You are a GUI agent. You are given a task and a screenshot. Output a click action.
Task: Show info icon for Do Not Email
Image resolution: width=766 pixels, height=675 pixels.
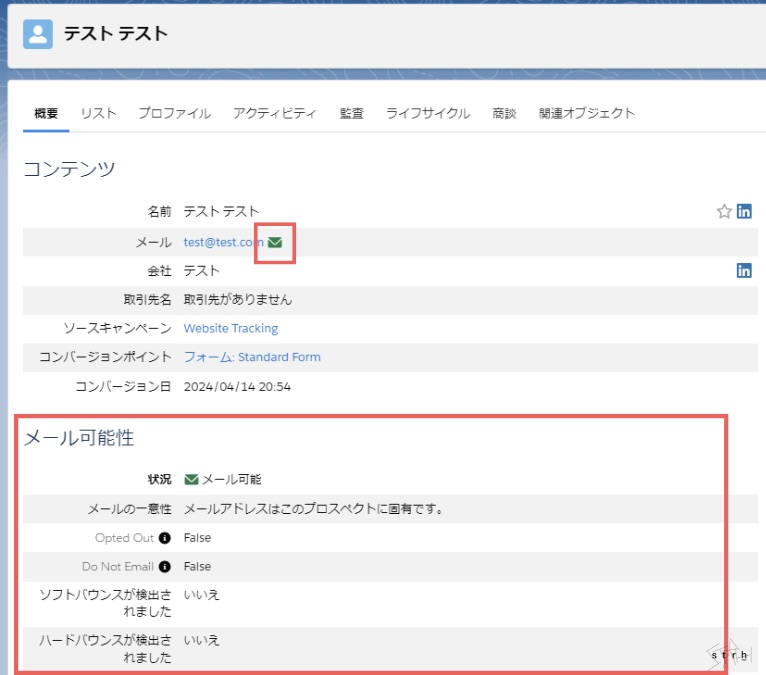(165, 567)
